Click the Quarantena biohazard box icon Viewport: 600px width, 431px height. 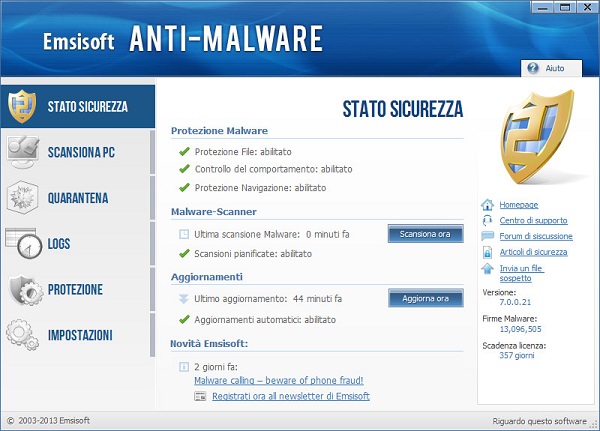coord(23,197)
